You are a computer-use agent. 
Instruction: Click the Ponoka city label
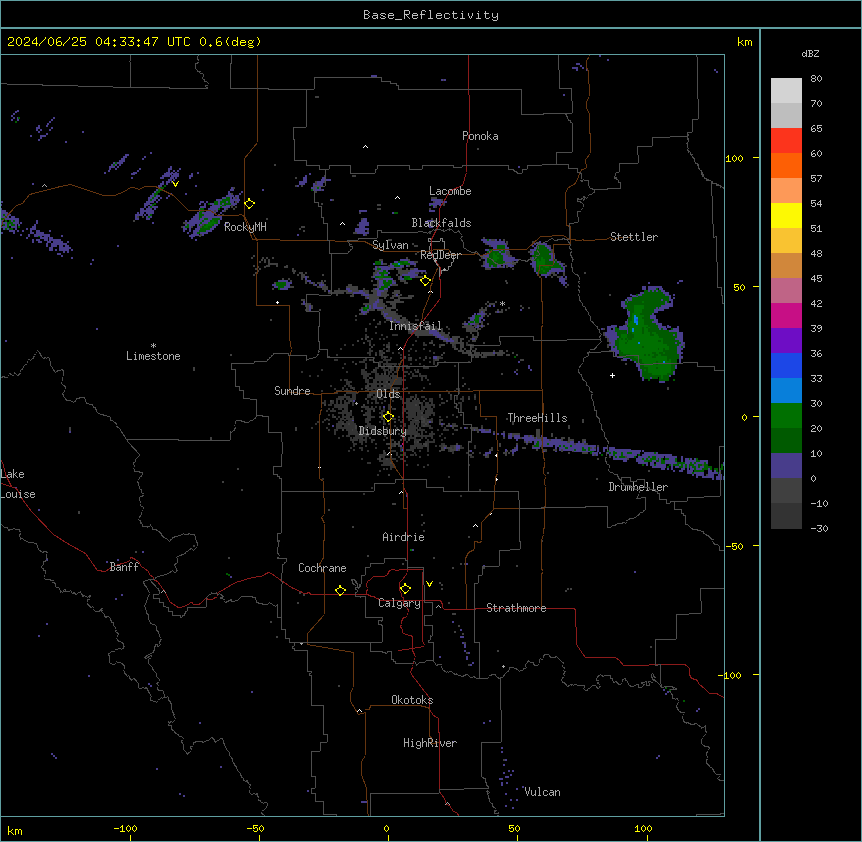click(480, 136)
